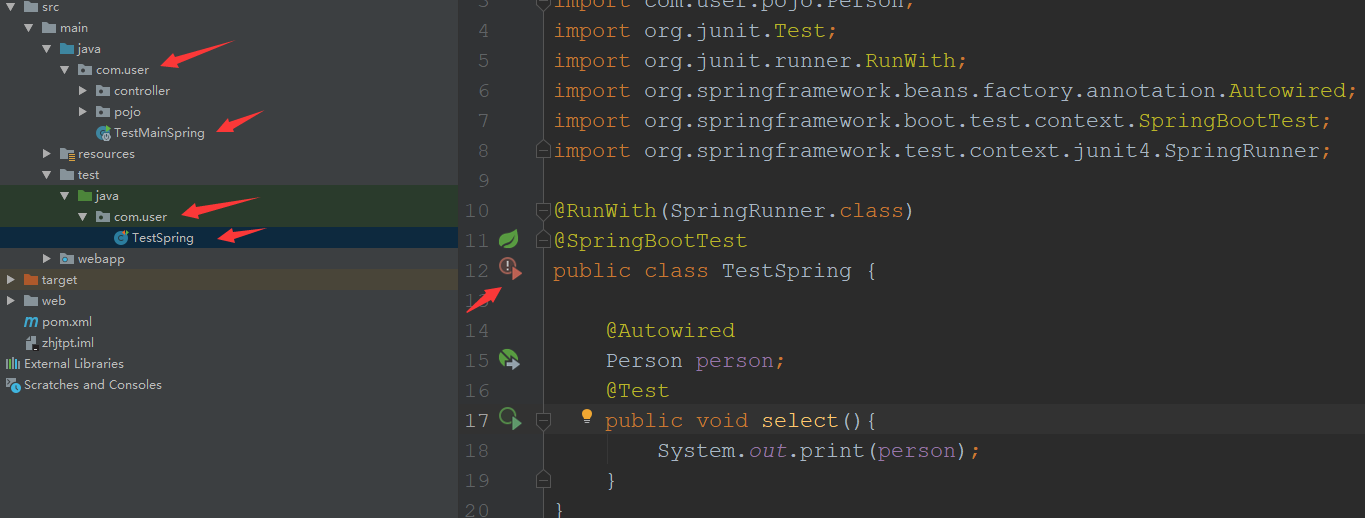This screenshot has height=518, width=1365.
Task: Run the TestSpring class from the line 12 gutter icon
Action: point(510,269)
